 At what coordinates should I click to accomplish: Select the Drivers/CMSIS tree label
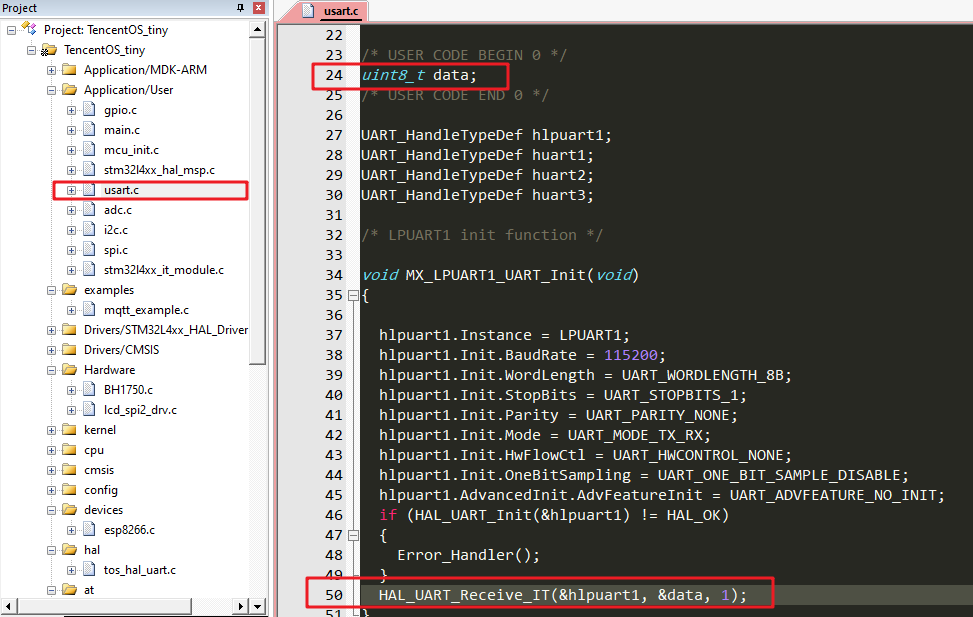pos(122,349)
